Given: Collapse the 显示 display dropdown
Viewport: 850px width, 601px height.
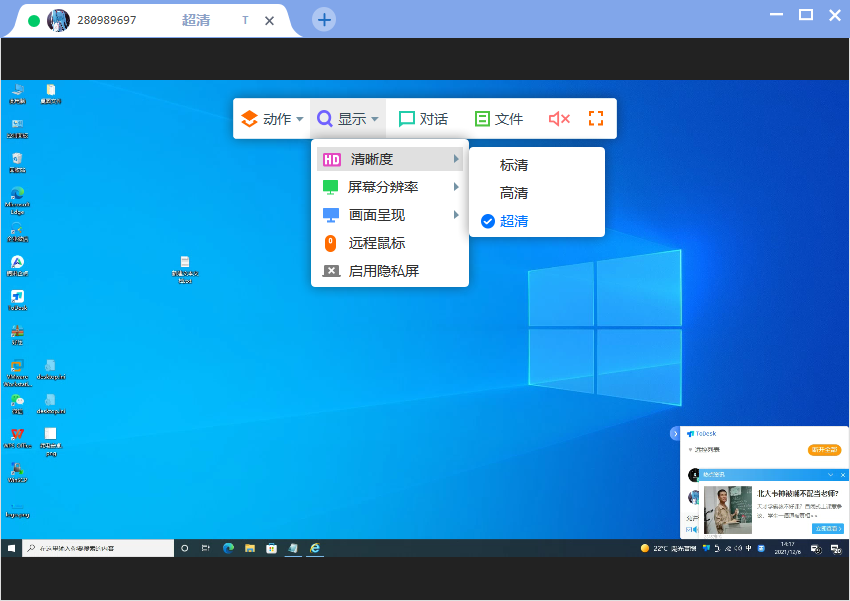Looking at the screenshot, I should [347, 119].
